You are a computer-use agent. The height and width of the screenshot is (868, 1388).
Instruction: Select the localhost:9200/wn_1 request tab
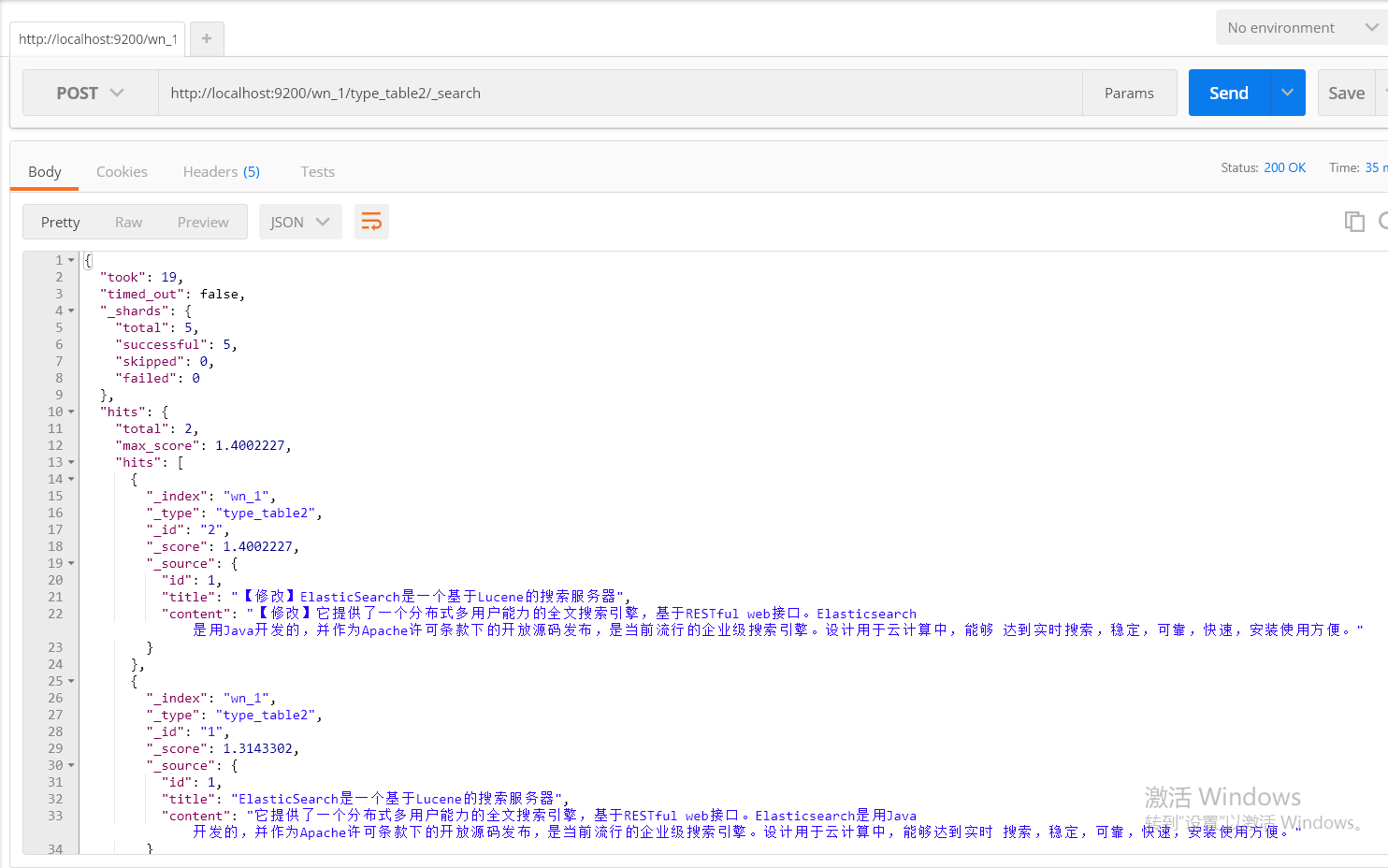point(97,38)
